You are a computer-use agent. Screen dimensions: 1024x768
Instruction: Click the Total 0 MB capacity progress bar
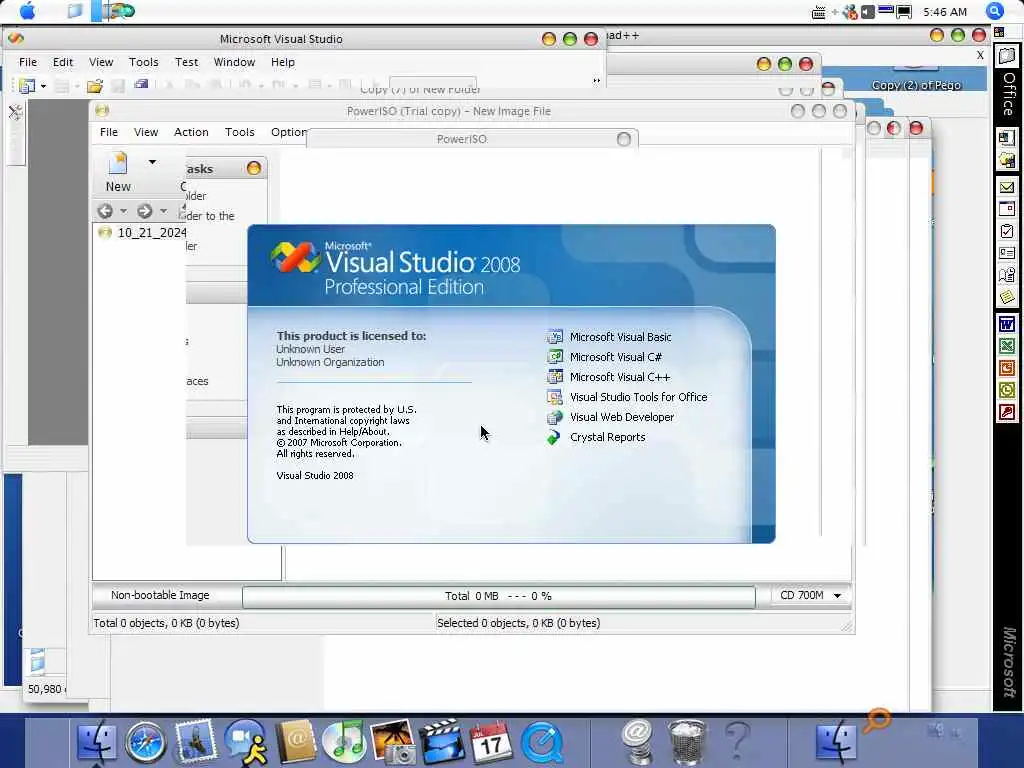click(499, 596)
